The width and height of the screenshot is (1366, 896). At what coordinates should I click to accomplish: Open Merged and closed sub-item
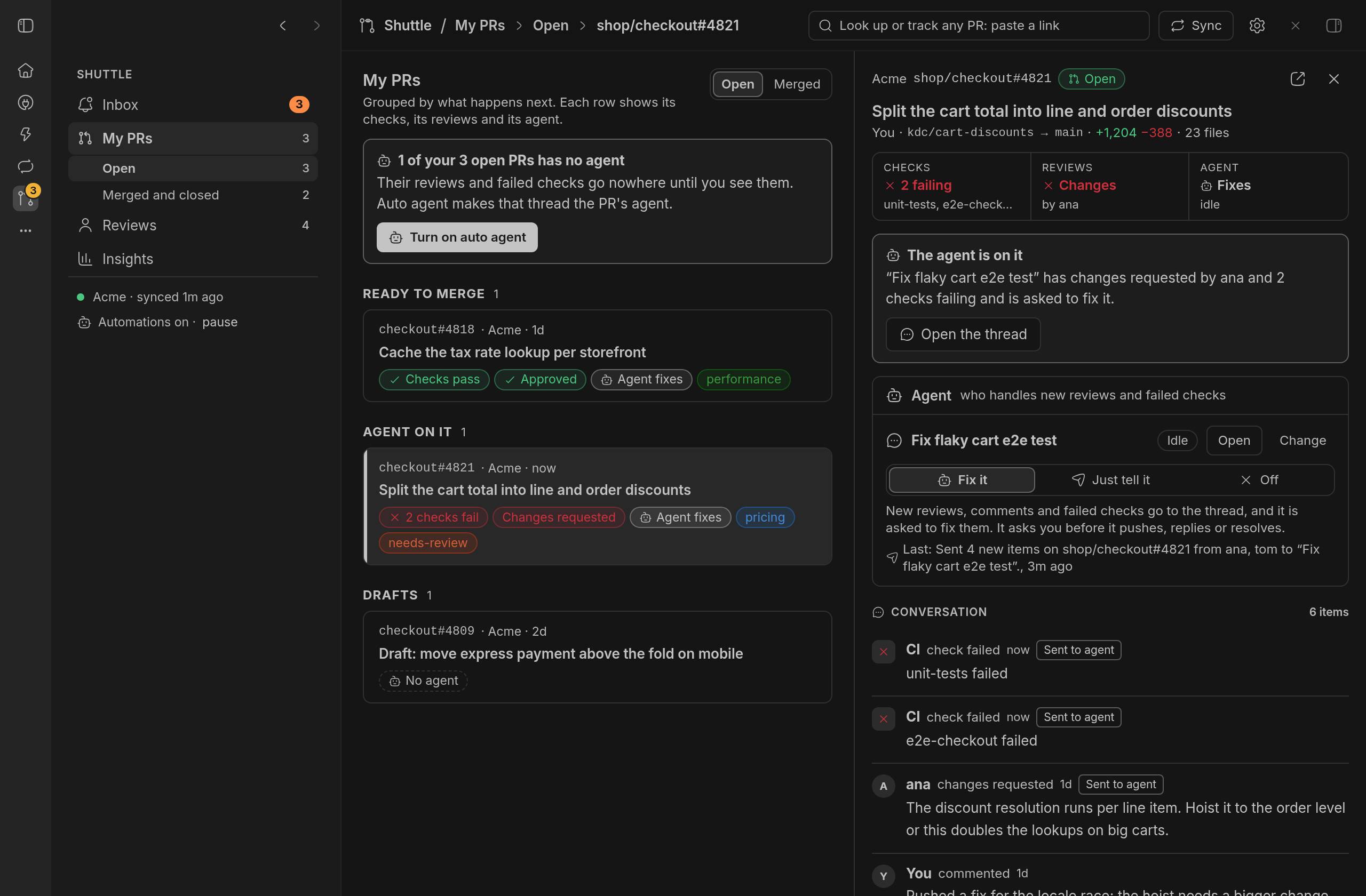tap(193, 195)
